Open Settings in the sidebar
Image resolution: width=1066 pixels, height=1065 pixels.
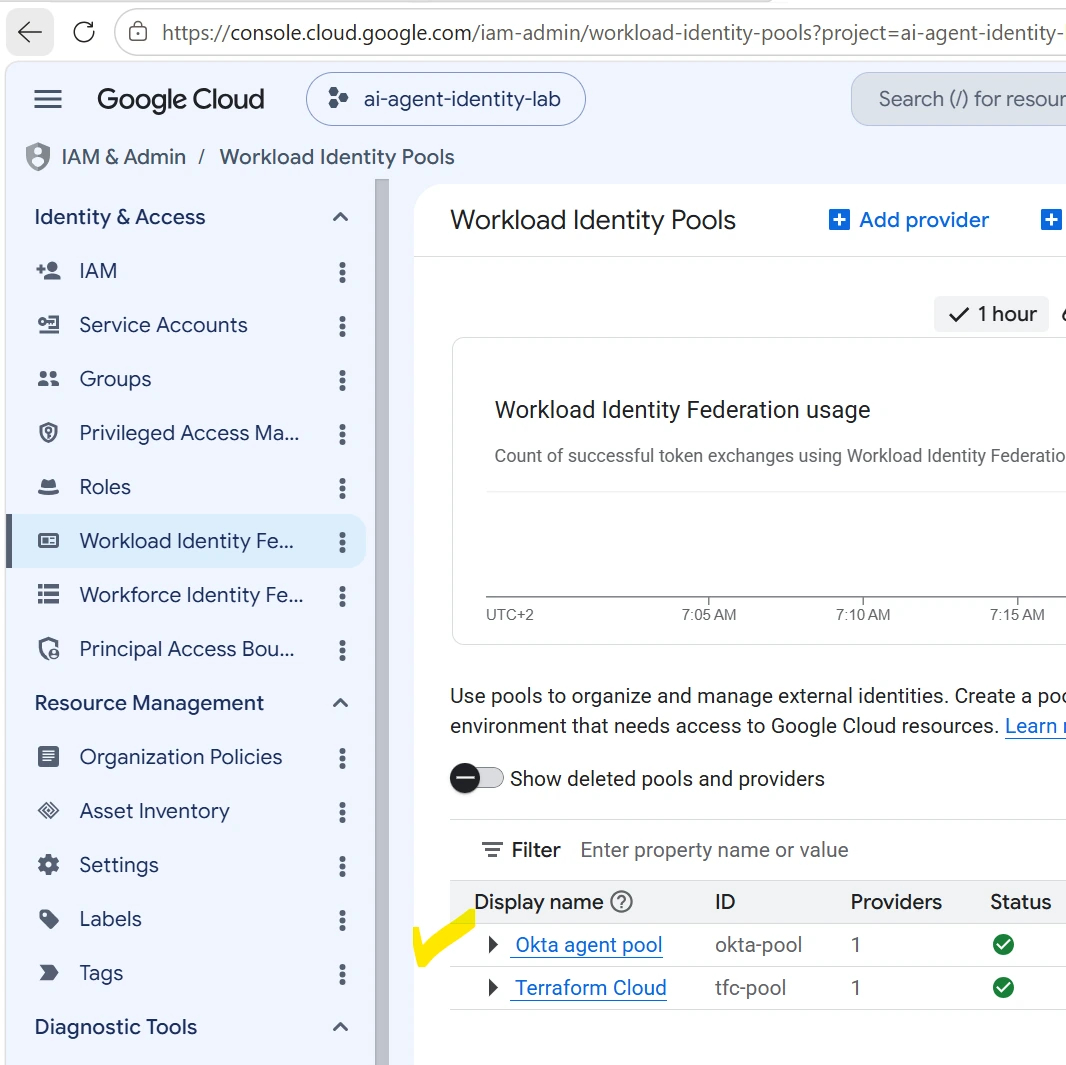point(119,865)
